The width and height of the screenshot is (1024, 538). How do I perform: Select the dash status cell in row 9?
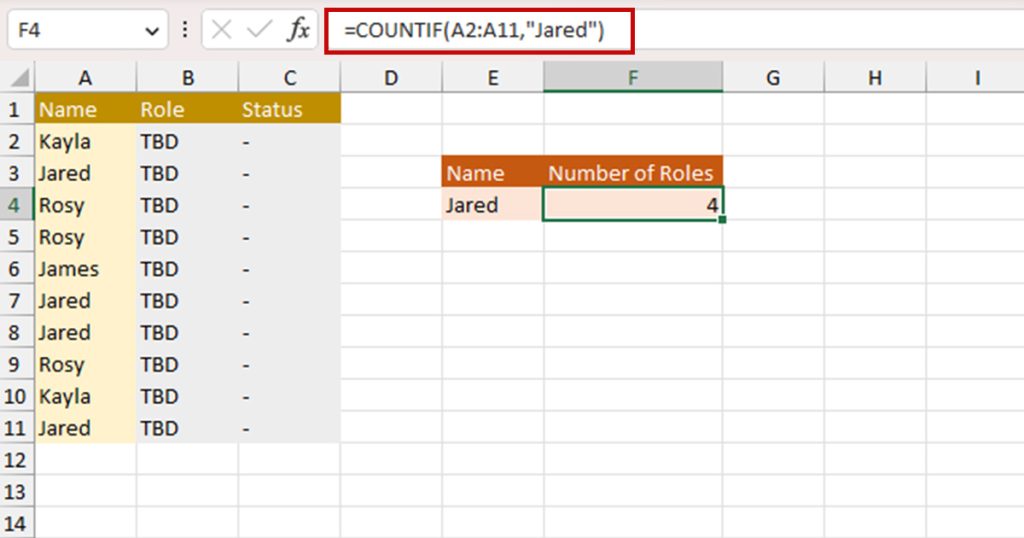pyautogui.click(x=290, y=364)
